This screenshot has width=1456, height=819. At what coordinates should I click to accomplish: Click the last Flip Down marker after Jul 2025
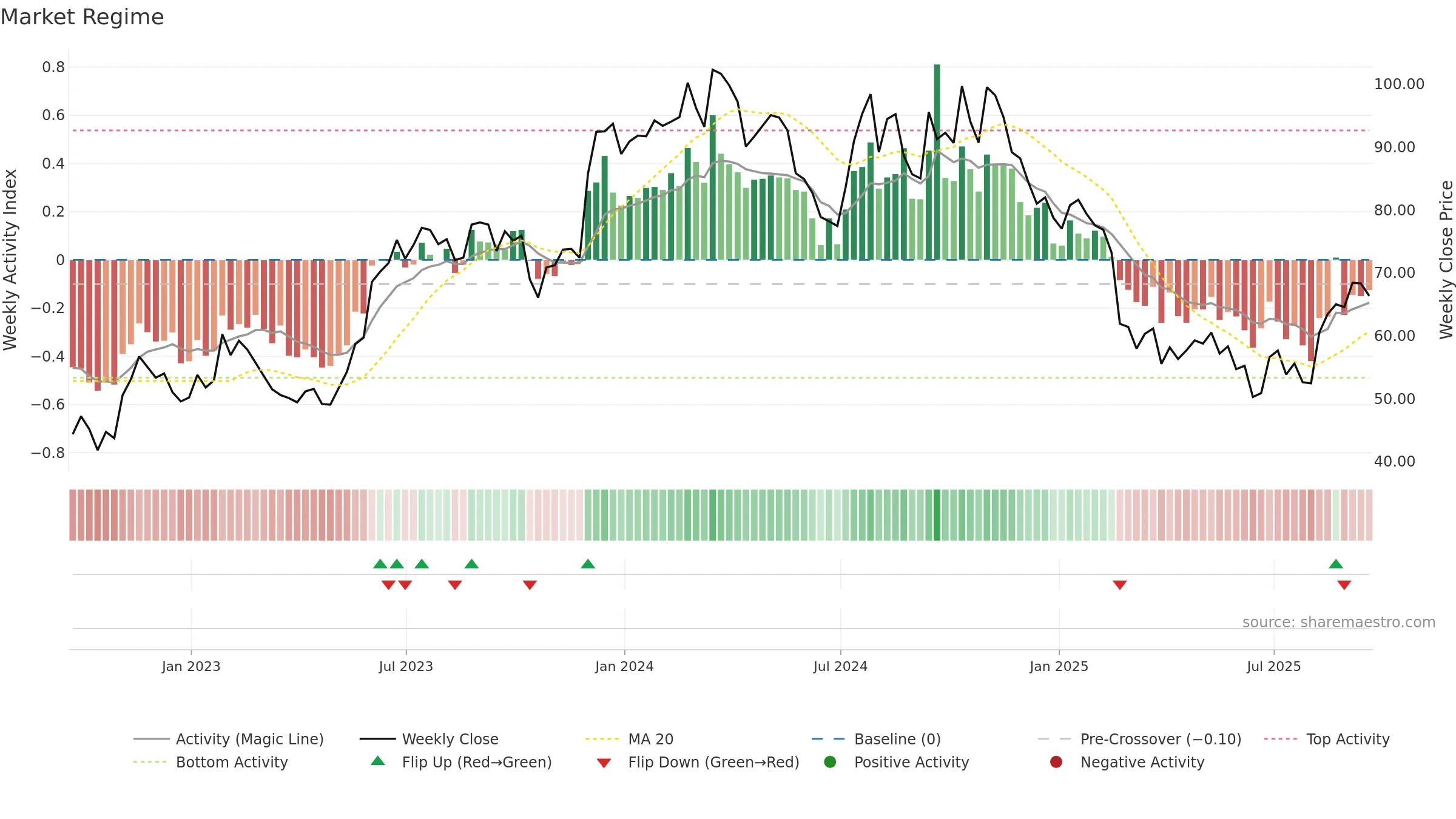click(x=1344, y=585)
